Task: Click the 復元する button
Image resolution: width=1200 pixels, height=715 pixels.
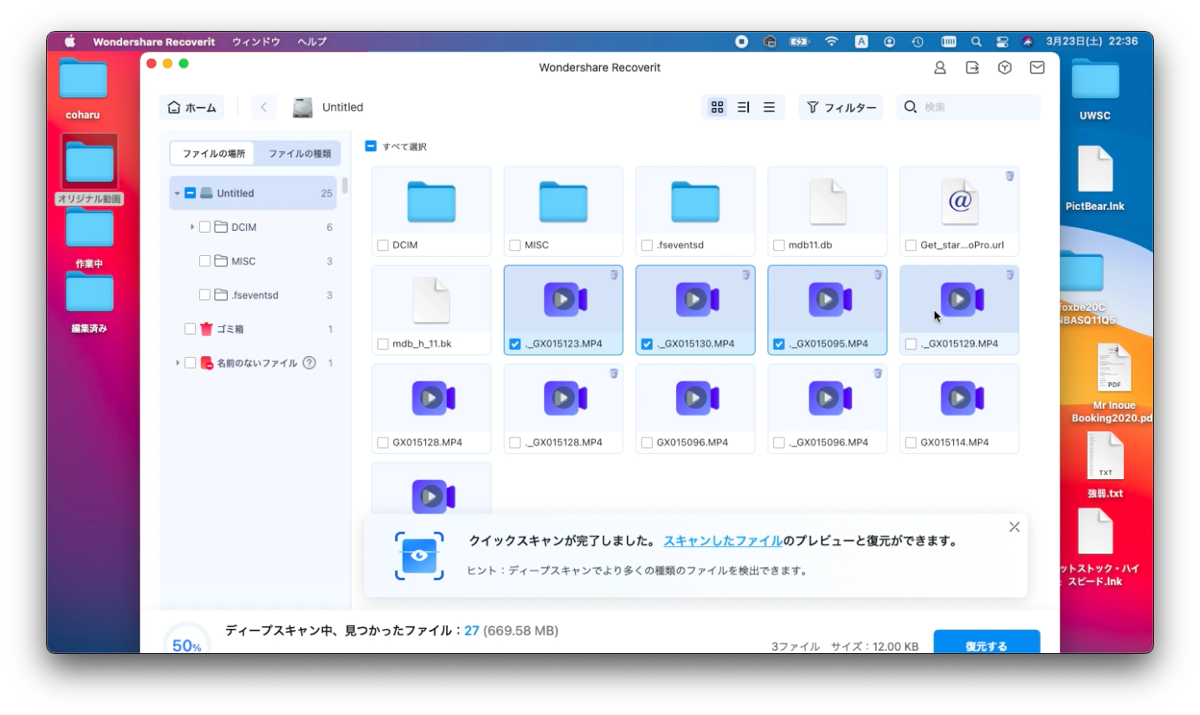Action: coord(987,645)
